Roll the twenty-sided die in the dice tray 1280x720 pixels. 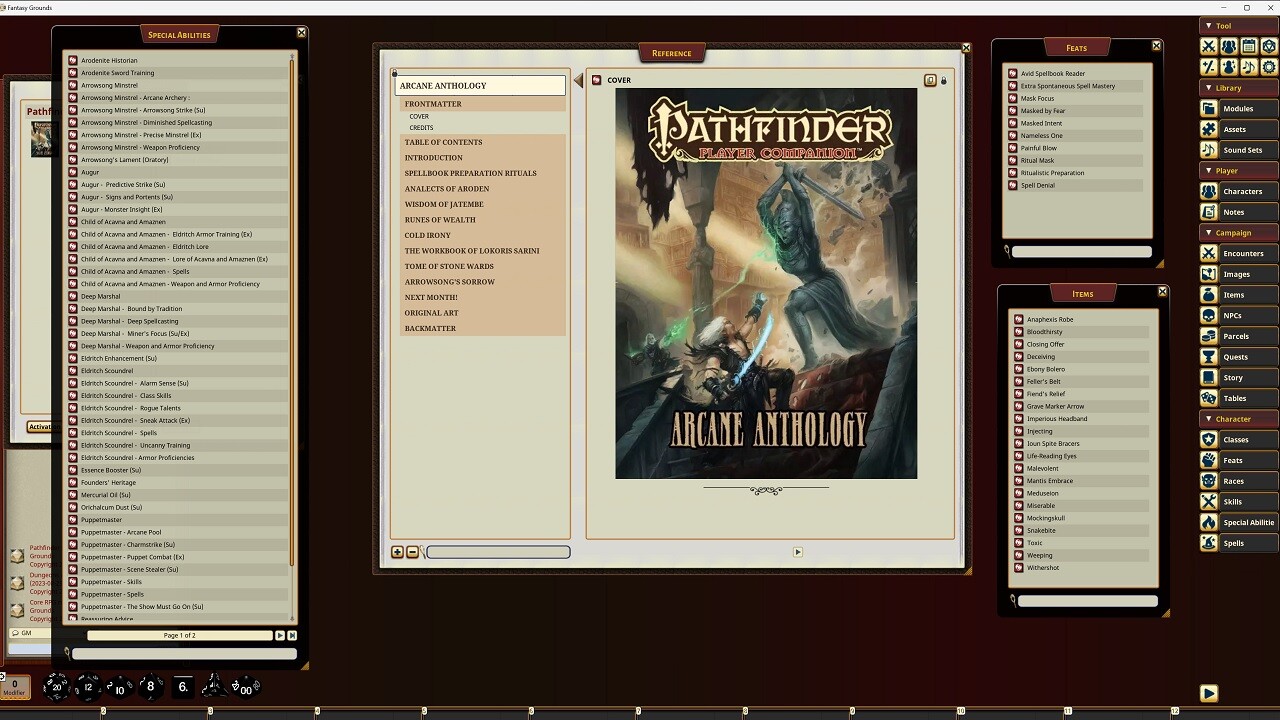coord(57,686)
